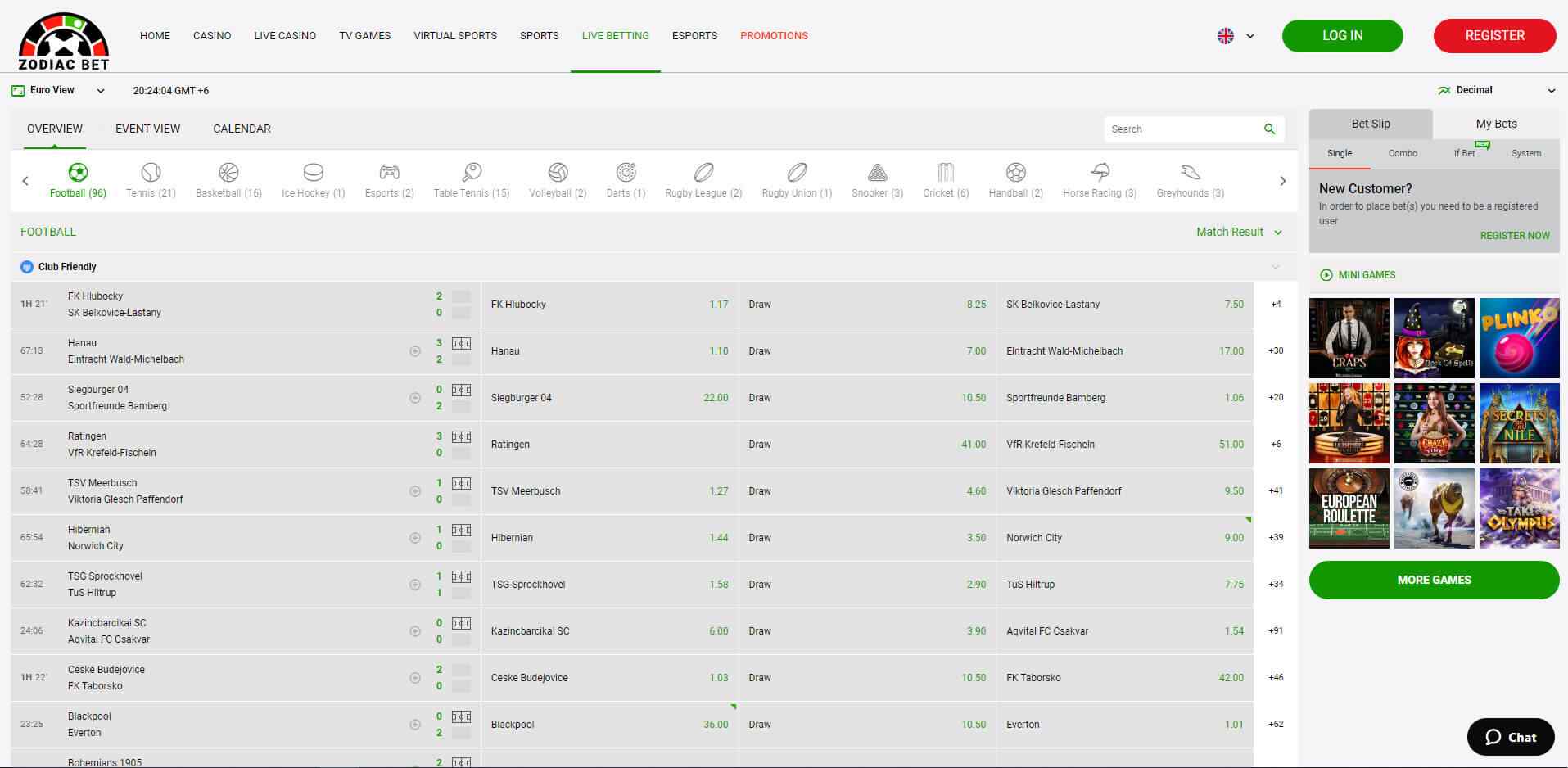Select the Combo bet type tab
1568x768 pixels.
[1403, 153]
